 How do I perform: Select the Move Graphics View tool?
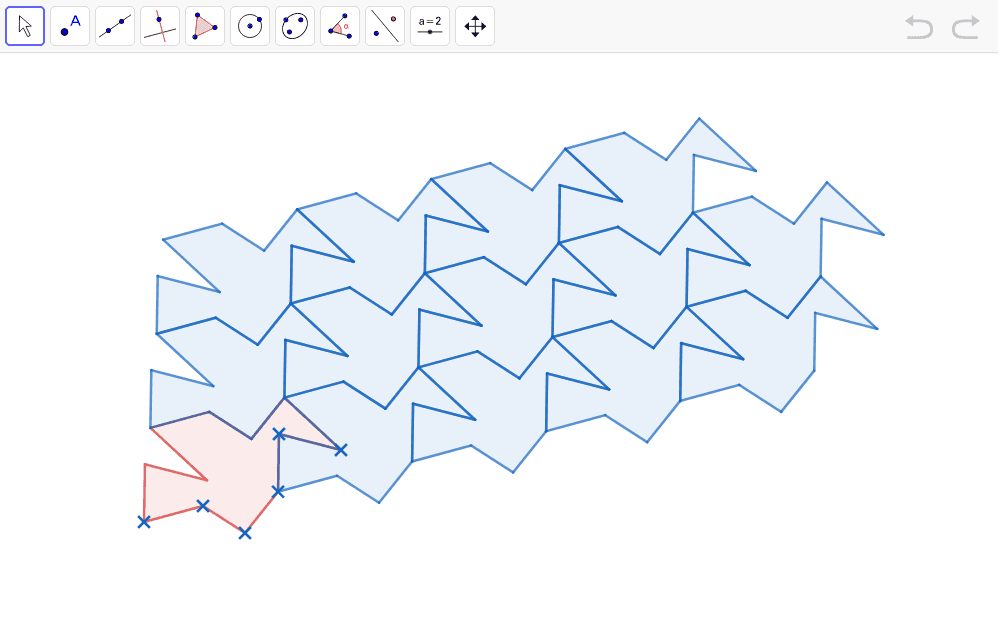pyautogui.click(x=475, y=25)
